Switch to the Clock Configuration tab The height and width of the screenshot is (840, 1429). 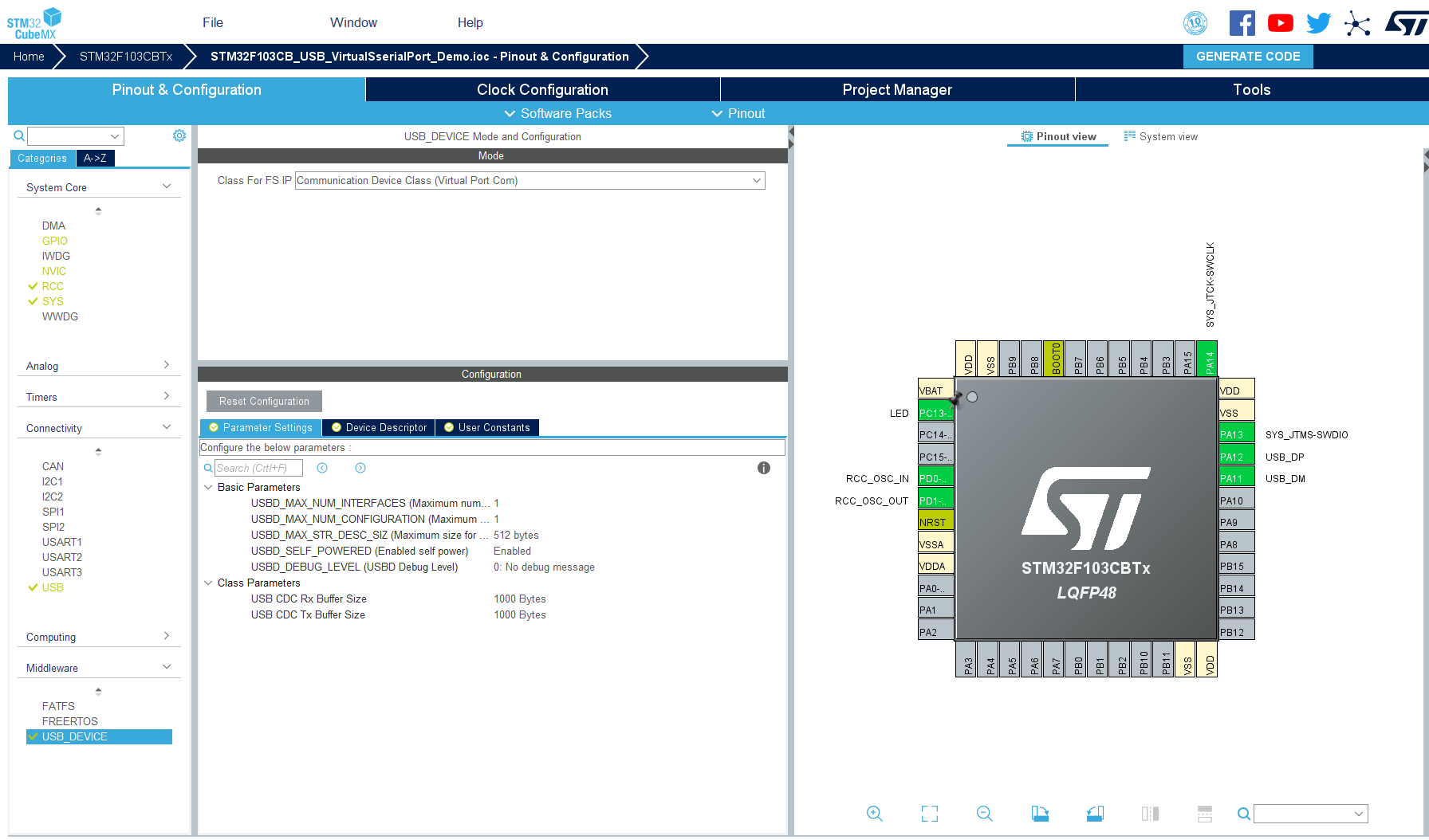coord(542,89)
